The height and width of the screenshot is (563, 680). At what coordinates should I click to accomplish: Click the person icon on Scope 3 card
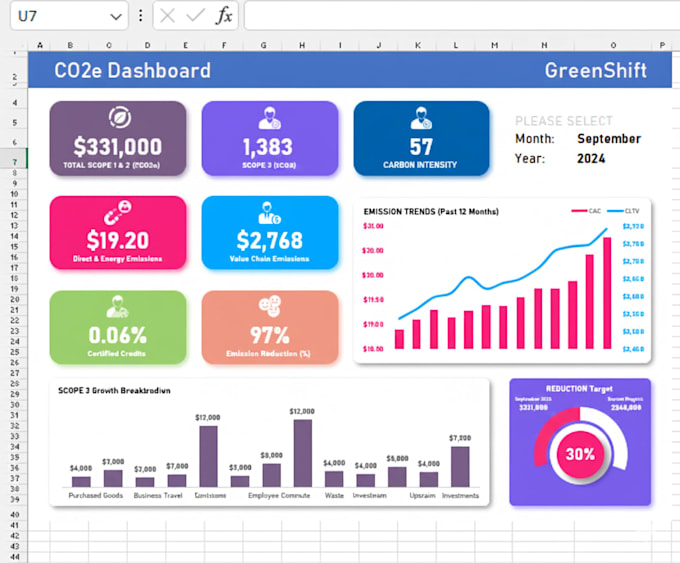tap(270, 118)
